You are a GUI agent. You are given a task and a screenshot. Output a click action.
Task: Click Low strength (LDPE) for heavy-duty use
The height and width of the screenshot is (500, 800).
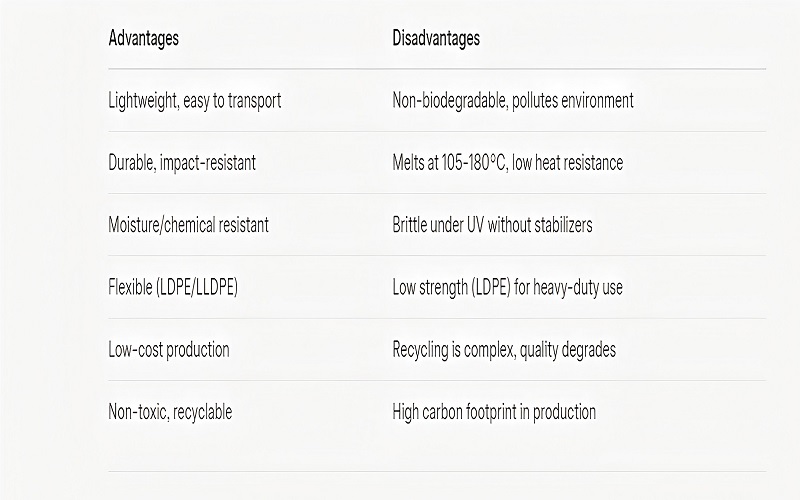(508, 287)
